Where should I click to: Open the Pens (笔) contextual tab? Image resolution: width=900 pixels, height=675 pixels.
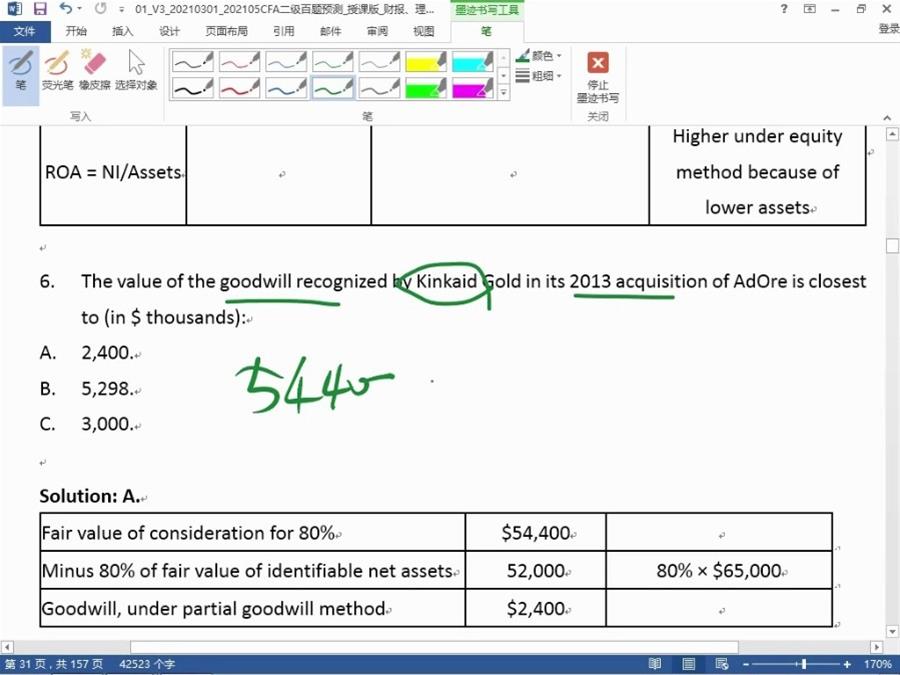point(486,31)
